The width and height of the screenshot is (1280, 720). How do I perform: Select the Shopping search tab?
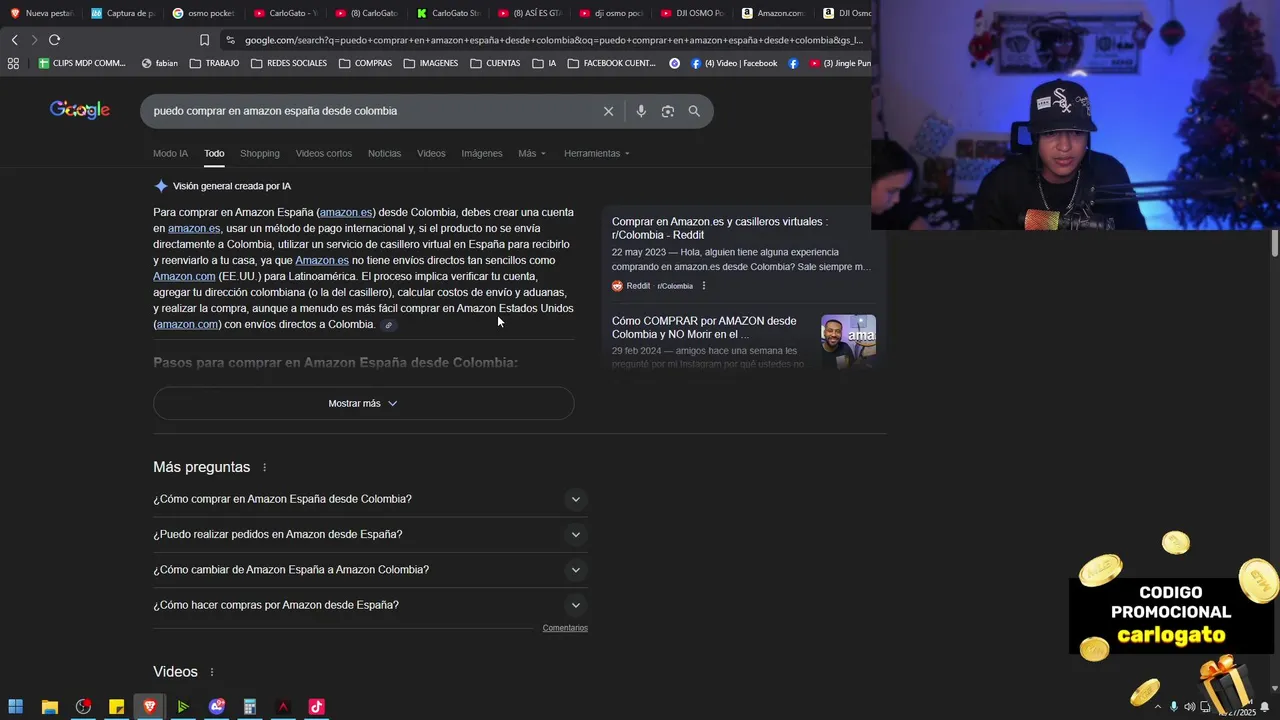pyautogui.click(x=259, y=153)
